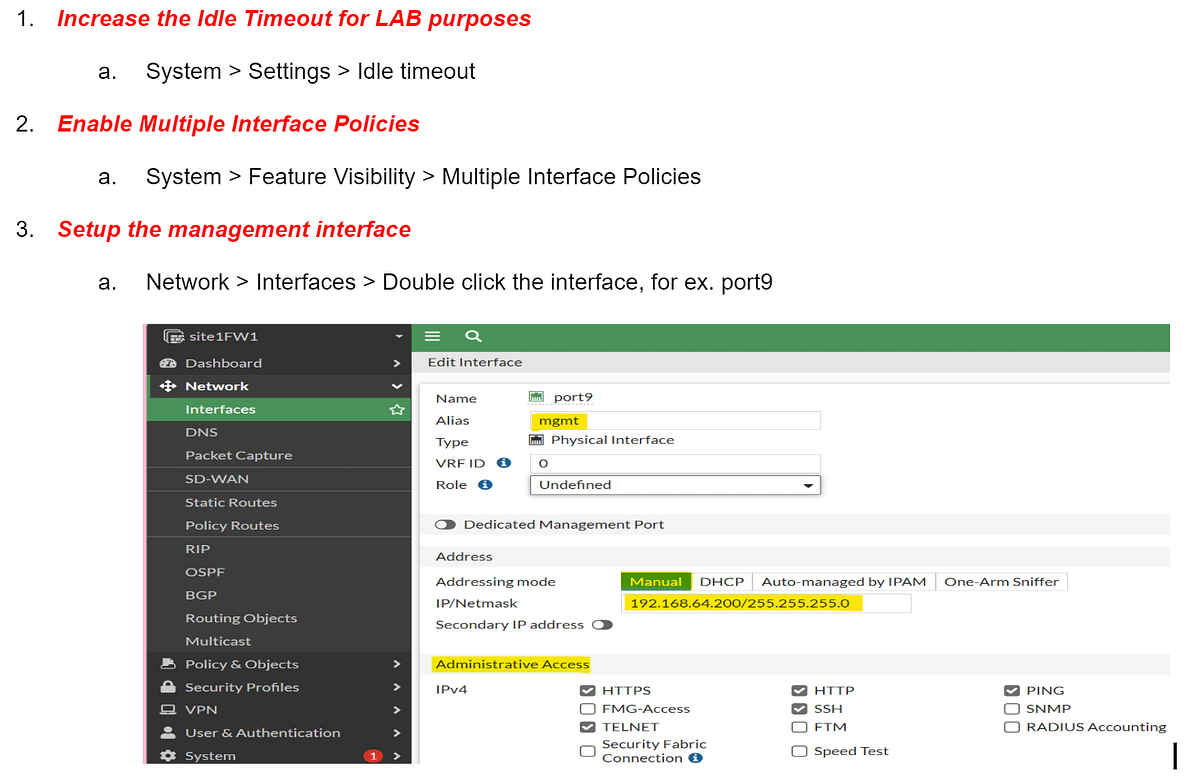The height and width of the screenshot is (782, 1200).
Task: Uncheck the HTTP access checkbox
Action: [x=800, y=690]
